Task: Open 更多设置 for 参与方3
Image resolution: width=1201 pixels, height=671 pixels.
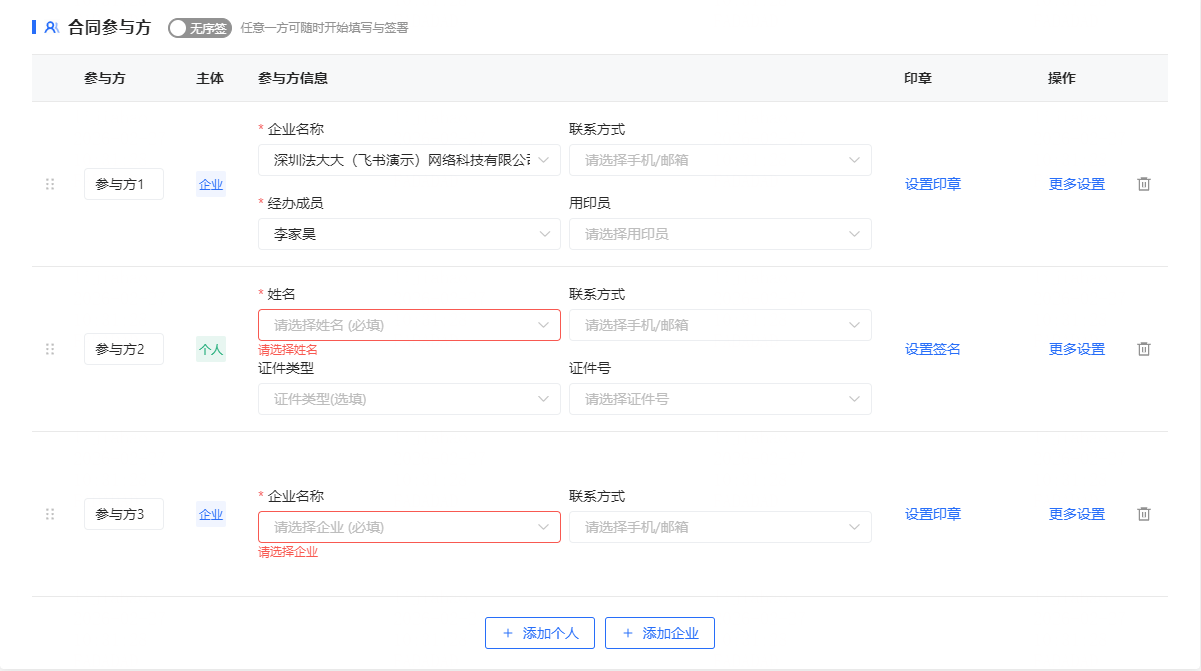Action: coord(1077,514)
